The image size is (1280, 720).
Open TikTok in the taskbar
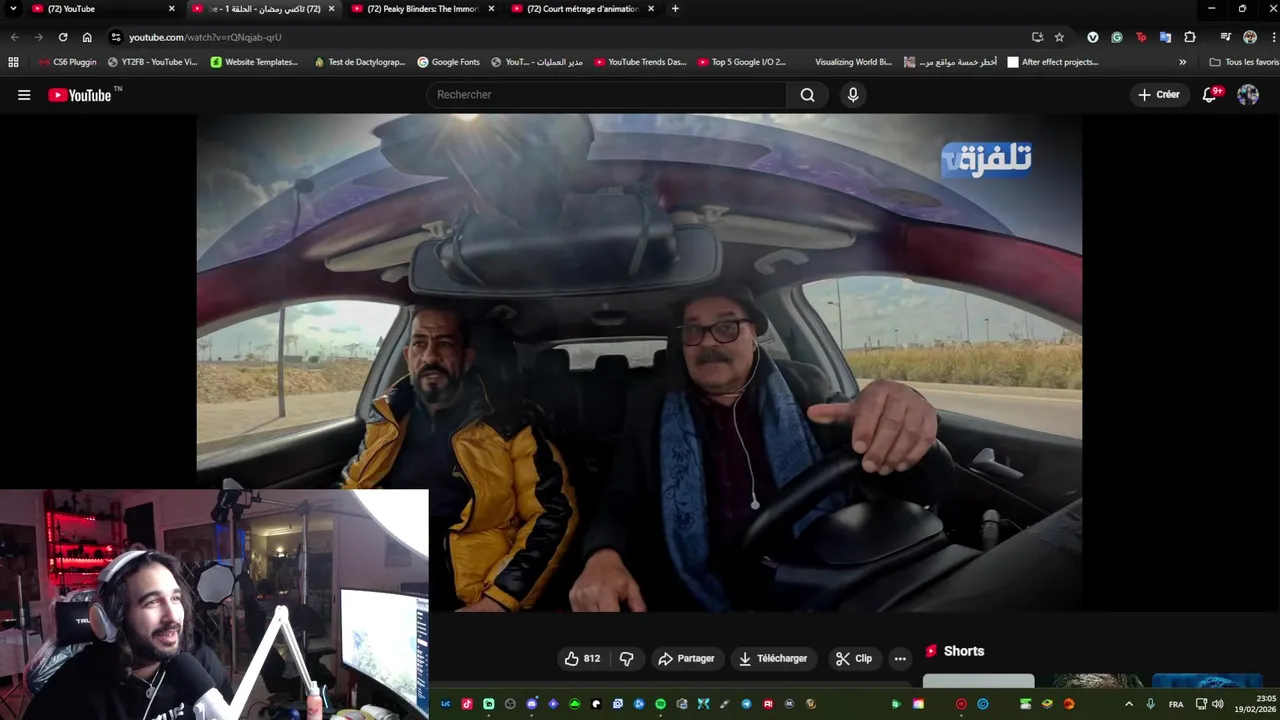pyautogui.click(x=467, y=704)
